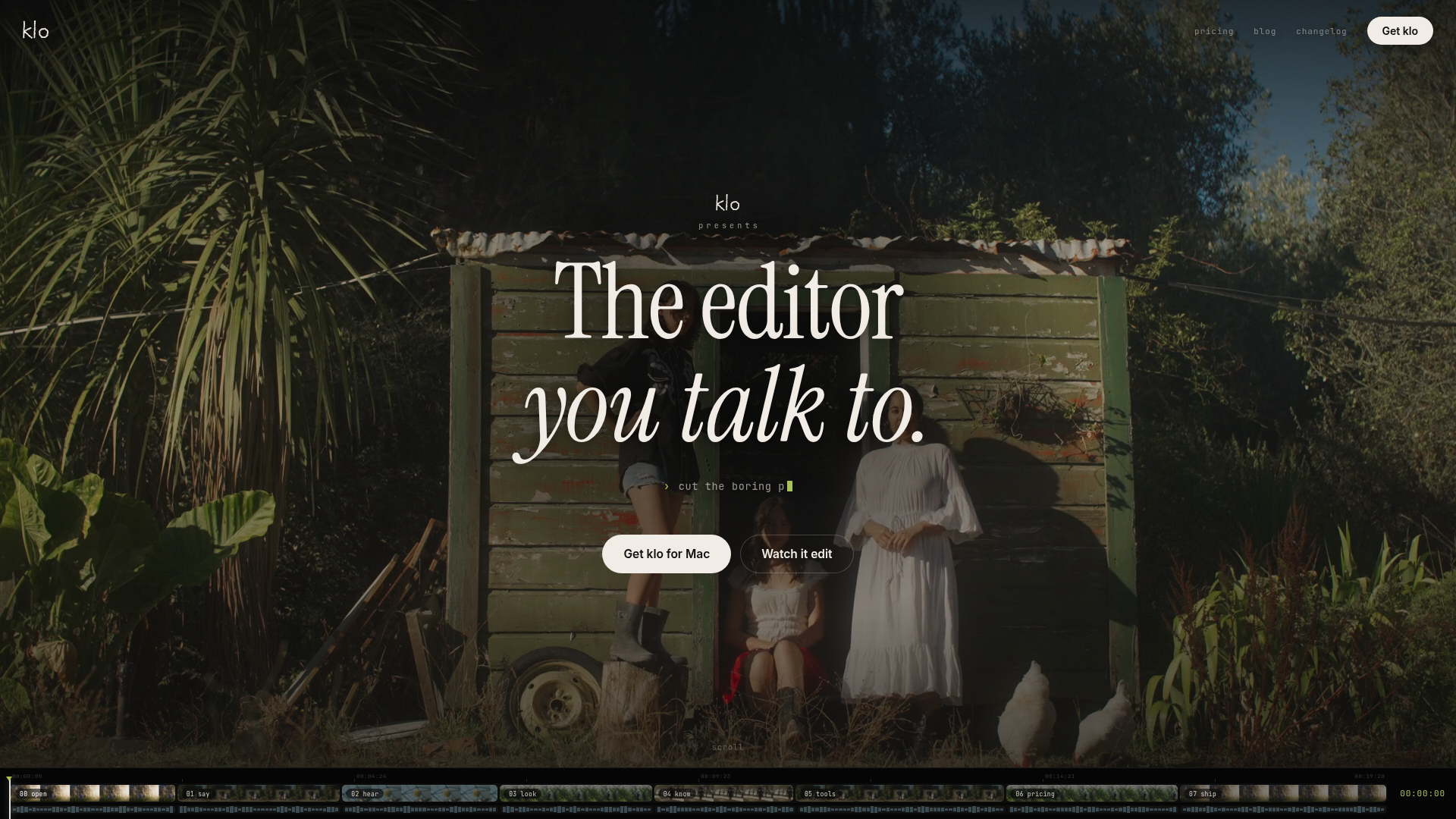The width and height of the screenshot is (1456, 819).
Task: Select the '00 open' timeline clip
Action: tap(93, 793)
